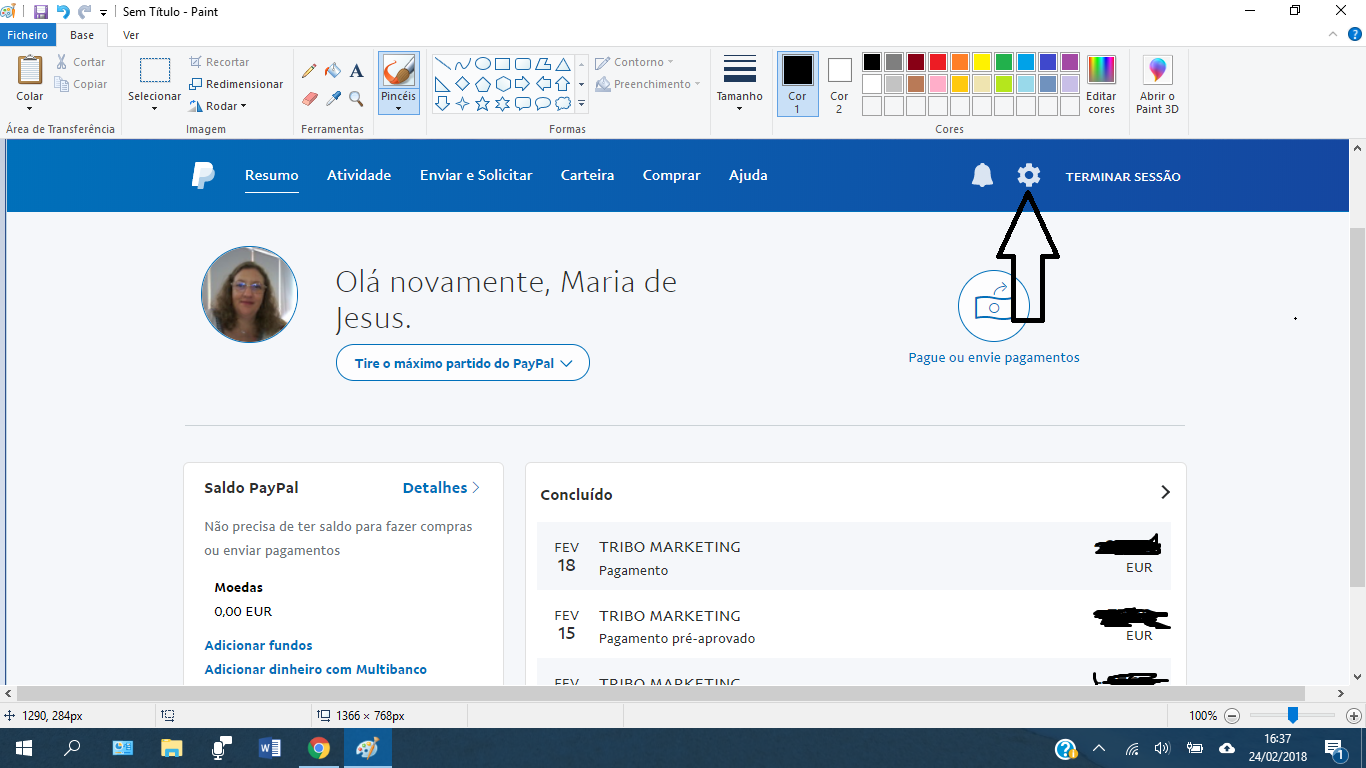This screenshot has width=1366, height=768.
Task: Click the Maria de Jesus profile photo
Action: 249,294
